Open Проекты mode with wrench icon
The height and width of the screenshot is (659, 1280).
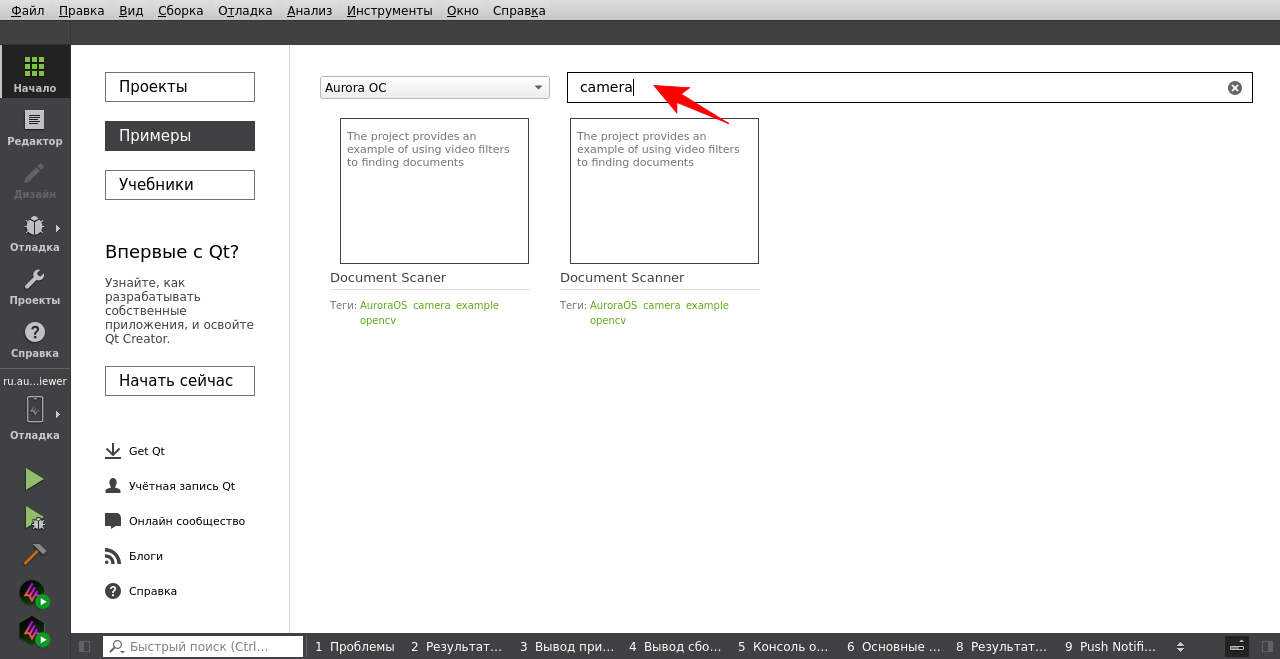[x=35, y=286]
